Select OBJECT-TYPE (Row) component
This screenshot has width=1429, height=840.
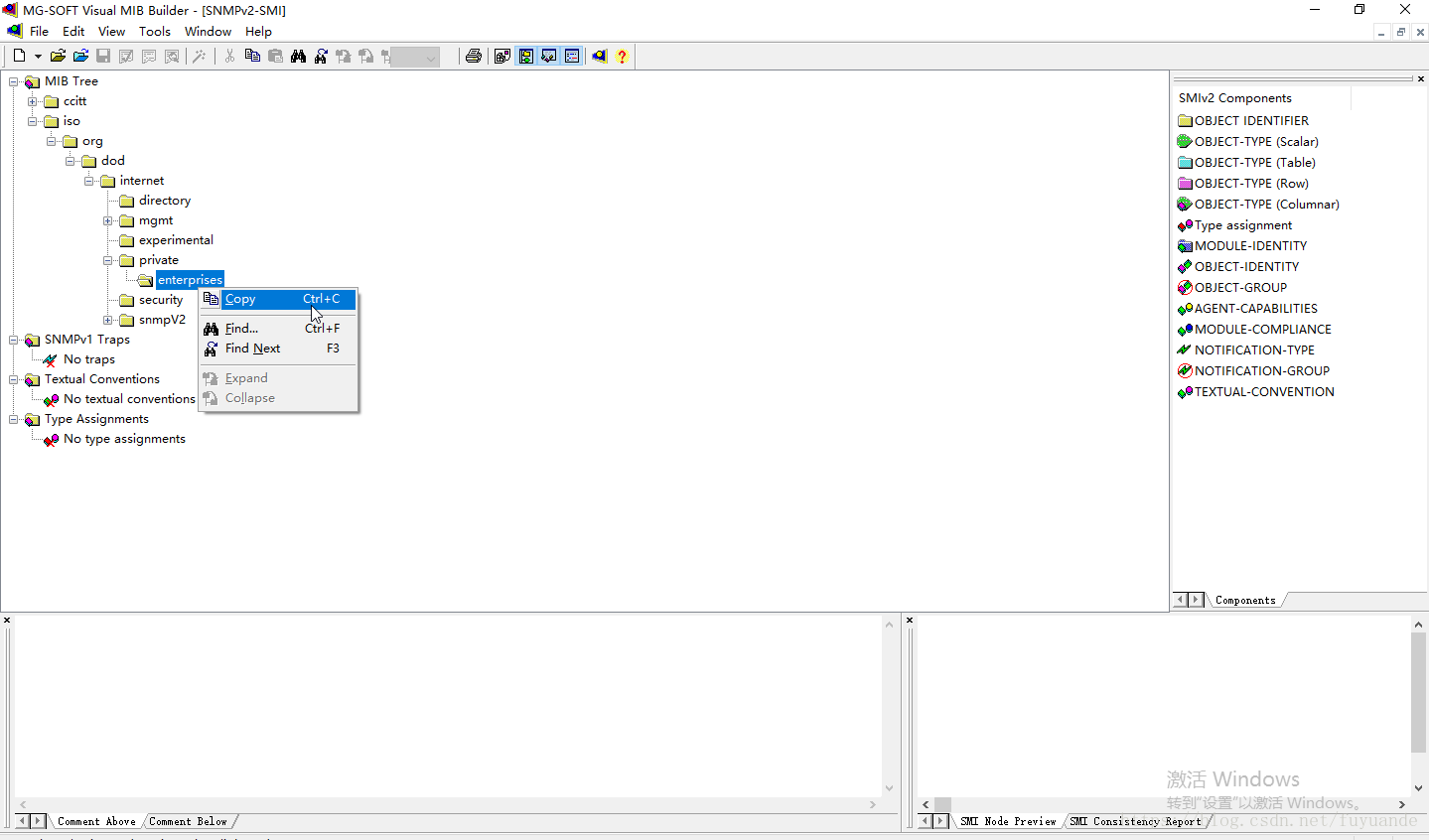coord(1251,184)
